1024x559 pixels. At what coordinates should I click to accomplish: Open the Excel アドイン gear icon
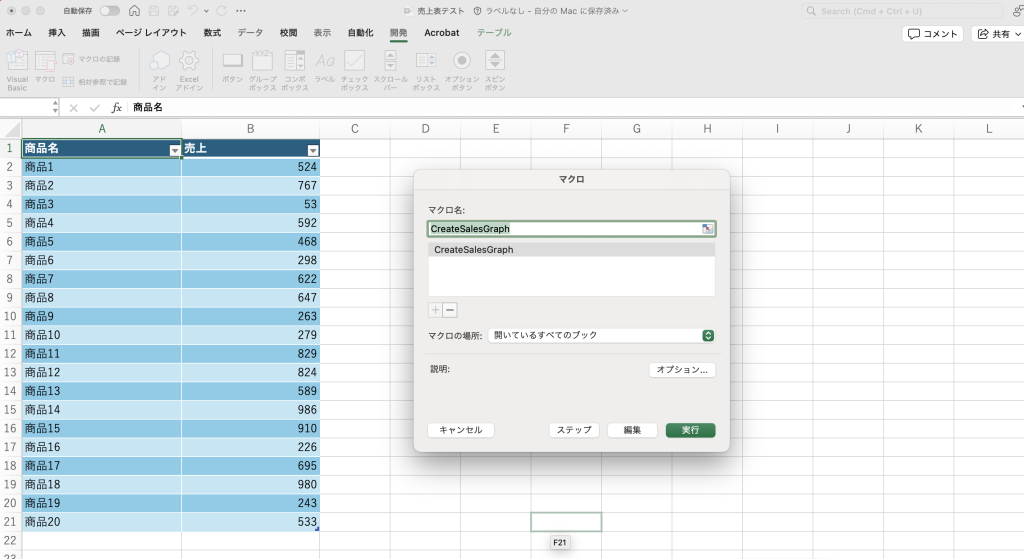189,62
